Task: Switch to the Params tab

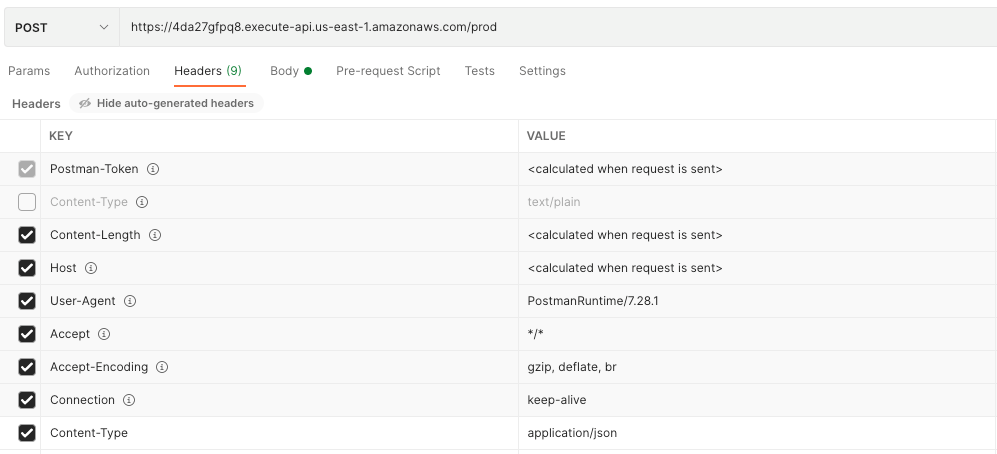Action: pos(29,71)
